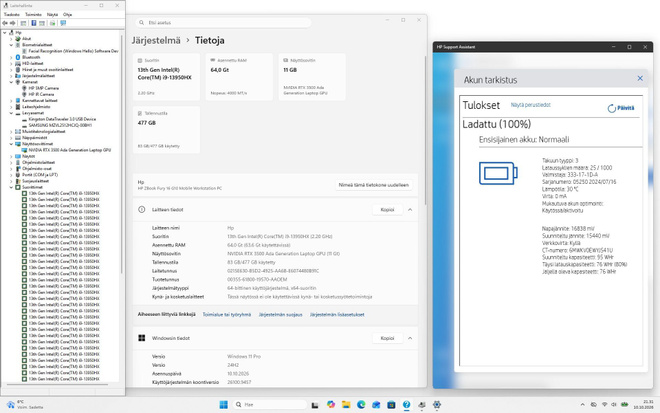
Task: Collapse the Näyttösovittimet node
Action: click(x=11, y=144)
